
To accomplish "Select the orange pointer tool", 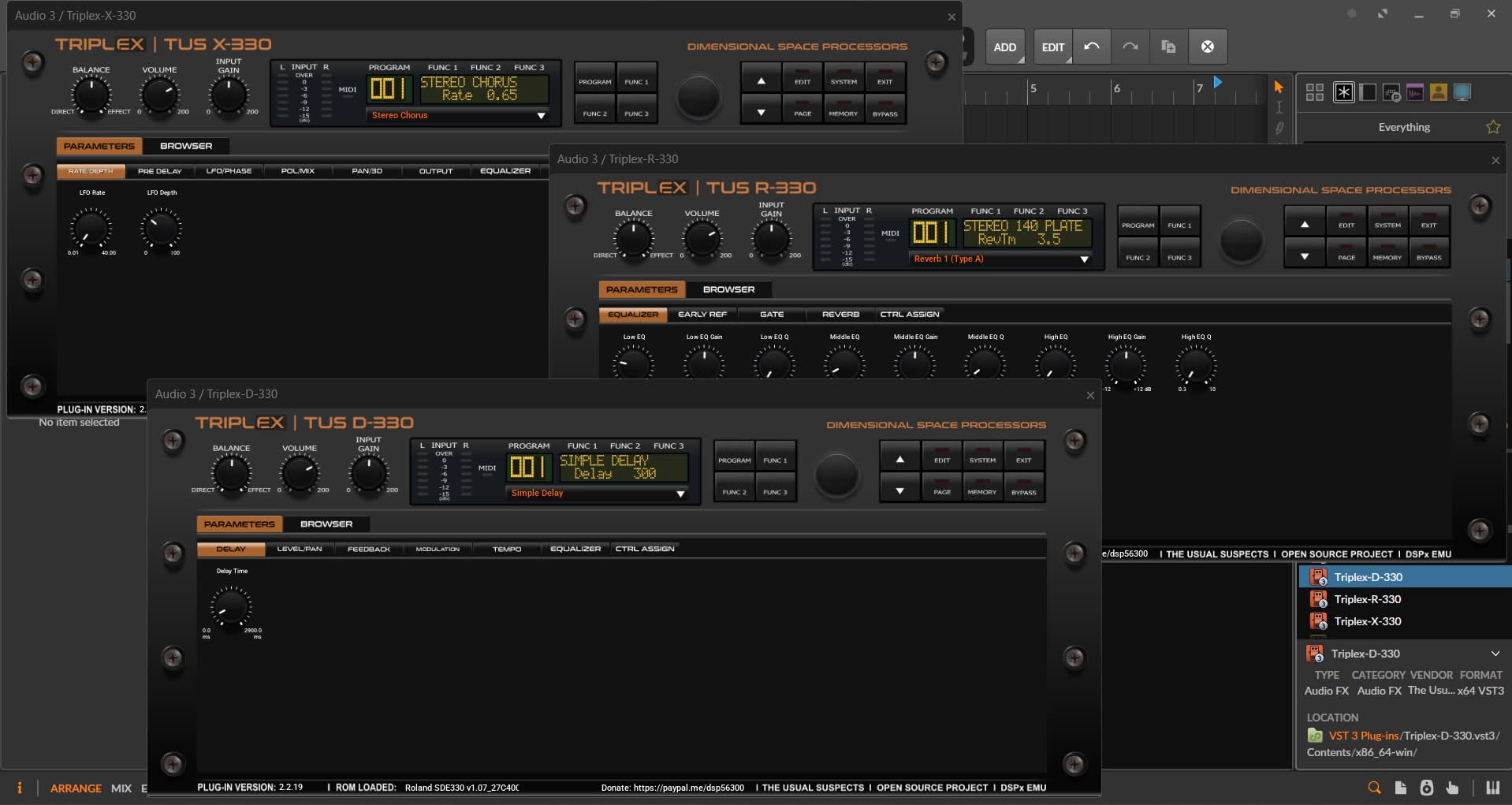I will [1279, 87].
